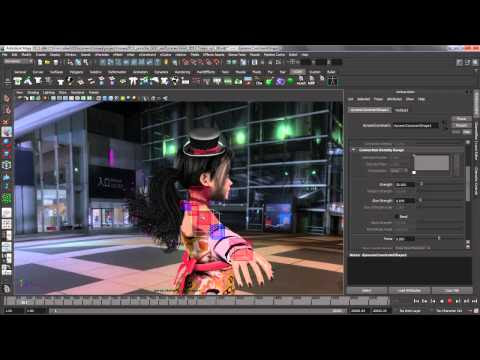Click the animation preferences icon at bottom right

tap(476, 311)
